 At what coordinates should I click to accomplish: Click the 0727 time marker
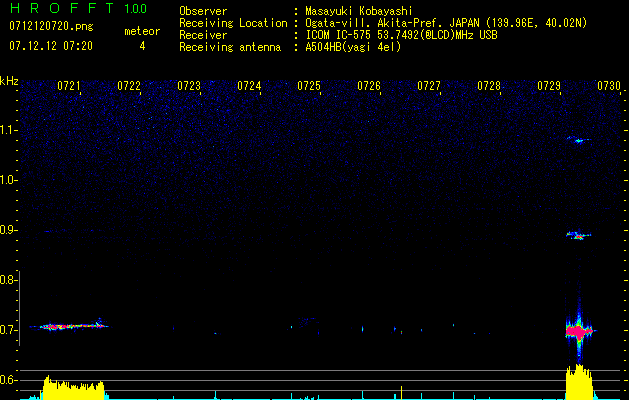pos(429,85)
